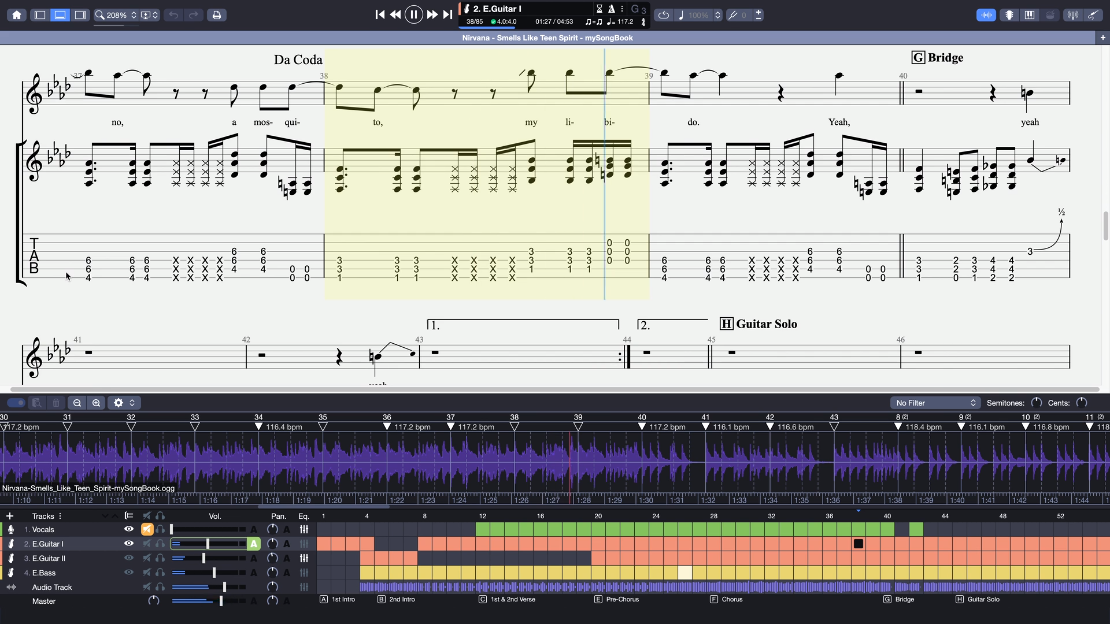Open the No Filter dropdown
Image resolution: width=1110 pixels, height=624 pixels.
point(936,403)
